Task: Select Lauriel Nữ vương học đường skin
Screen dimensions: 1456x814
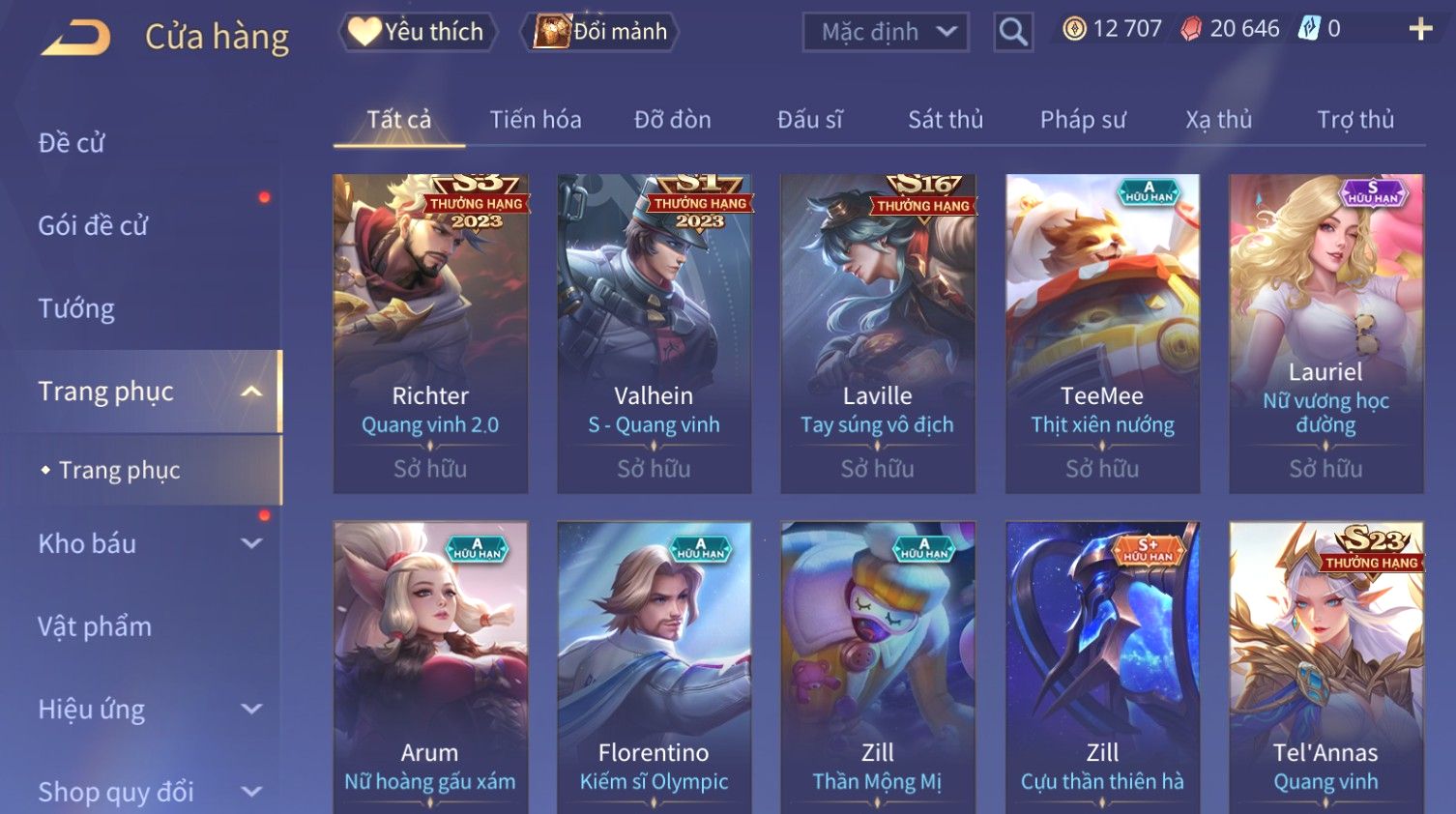Action: pos(1325,334)
